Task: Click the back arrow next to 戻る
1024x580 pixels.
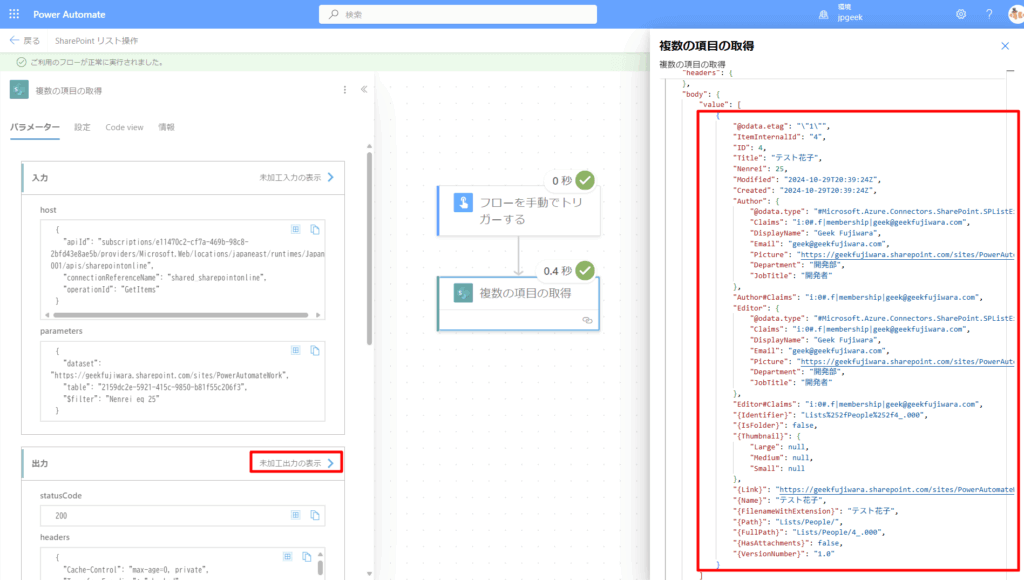Action: [x=14, y=40]
